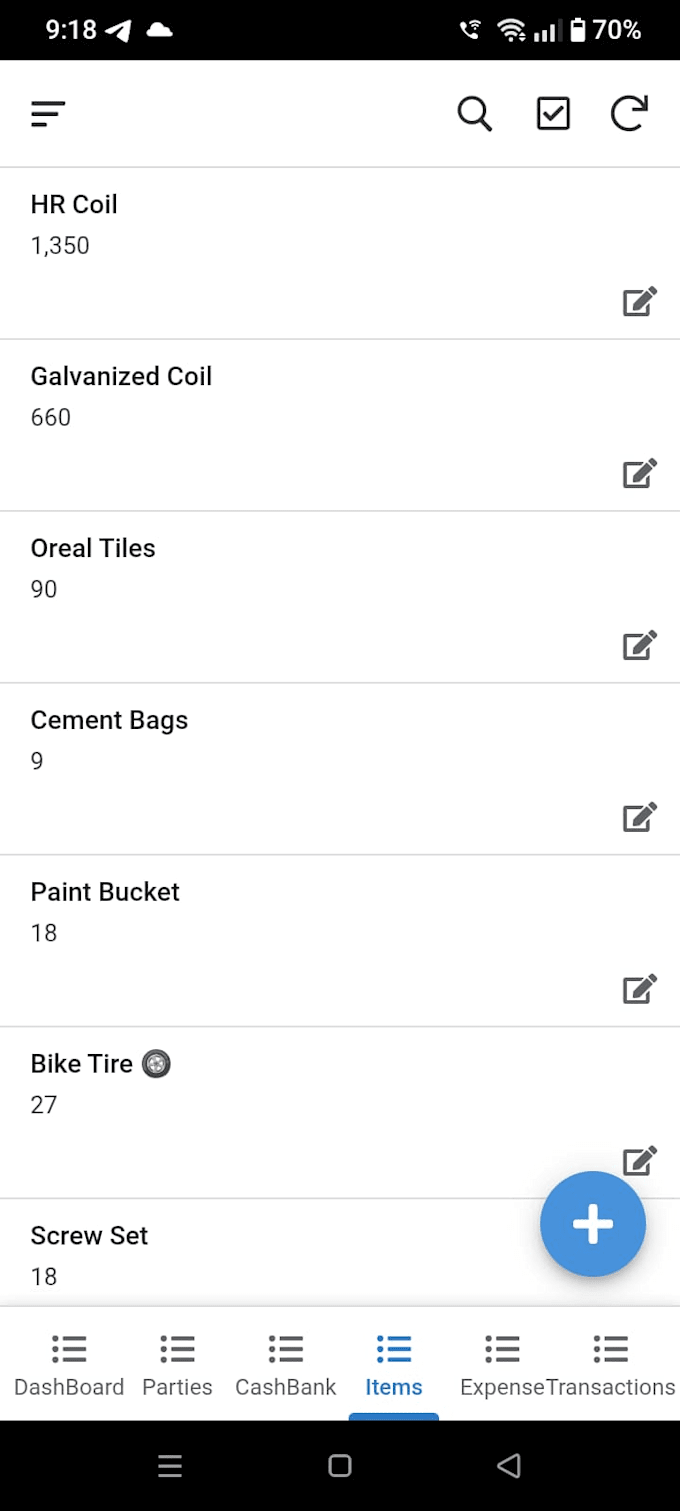The image size is (680, 1511).
Task: Tap the Android home navigation button
Action: (340, 1466)
